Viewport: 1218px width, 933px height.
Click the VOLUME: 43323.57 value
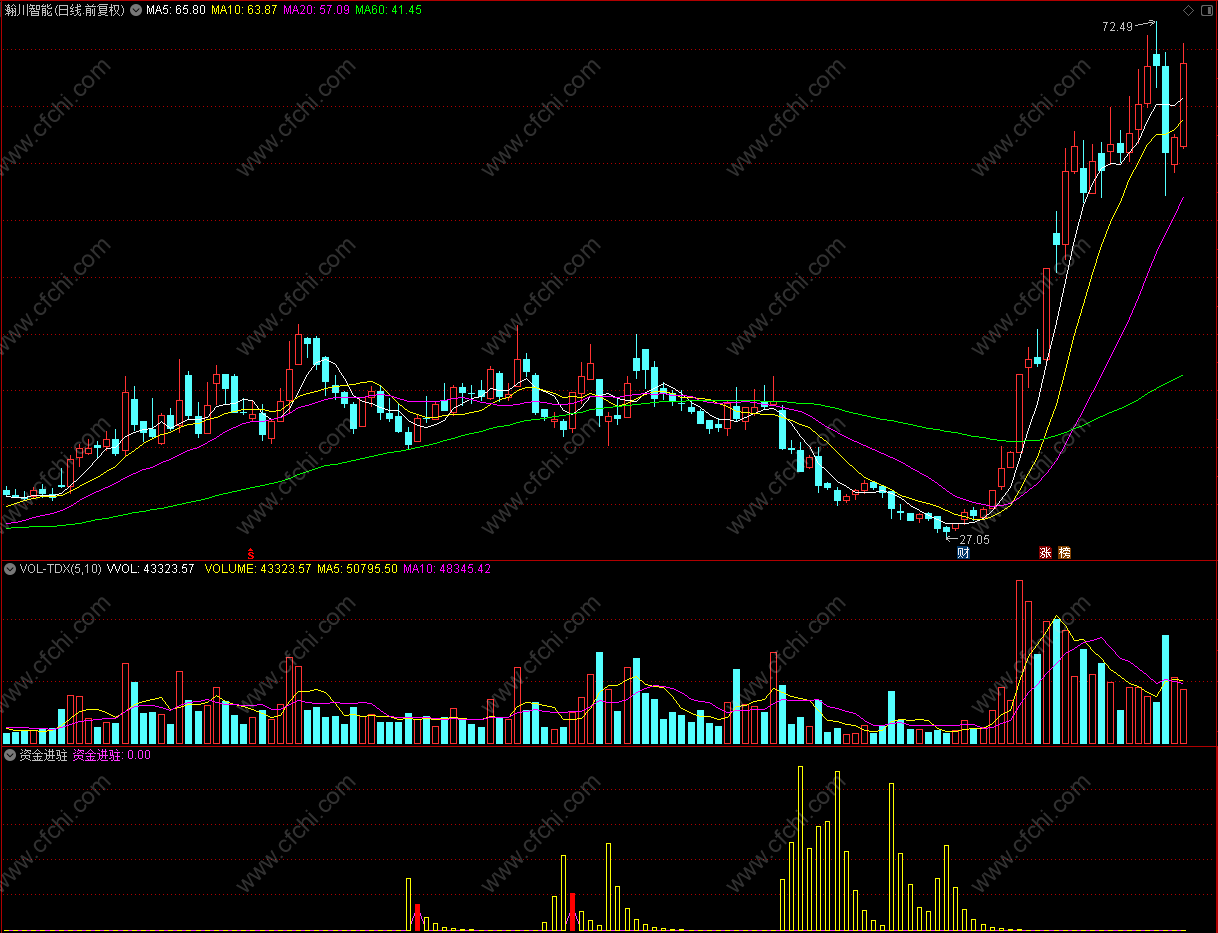point(258,569)
